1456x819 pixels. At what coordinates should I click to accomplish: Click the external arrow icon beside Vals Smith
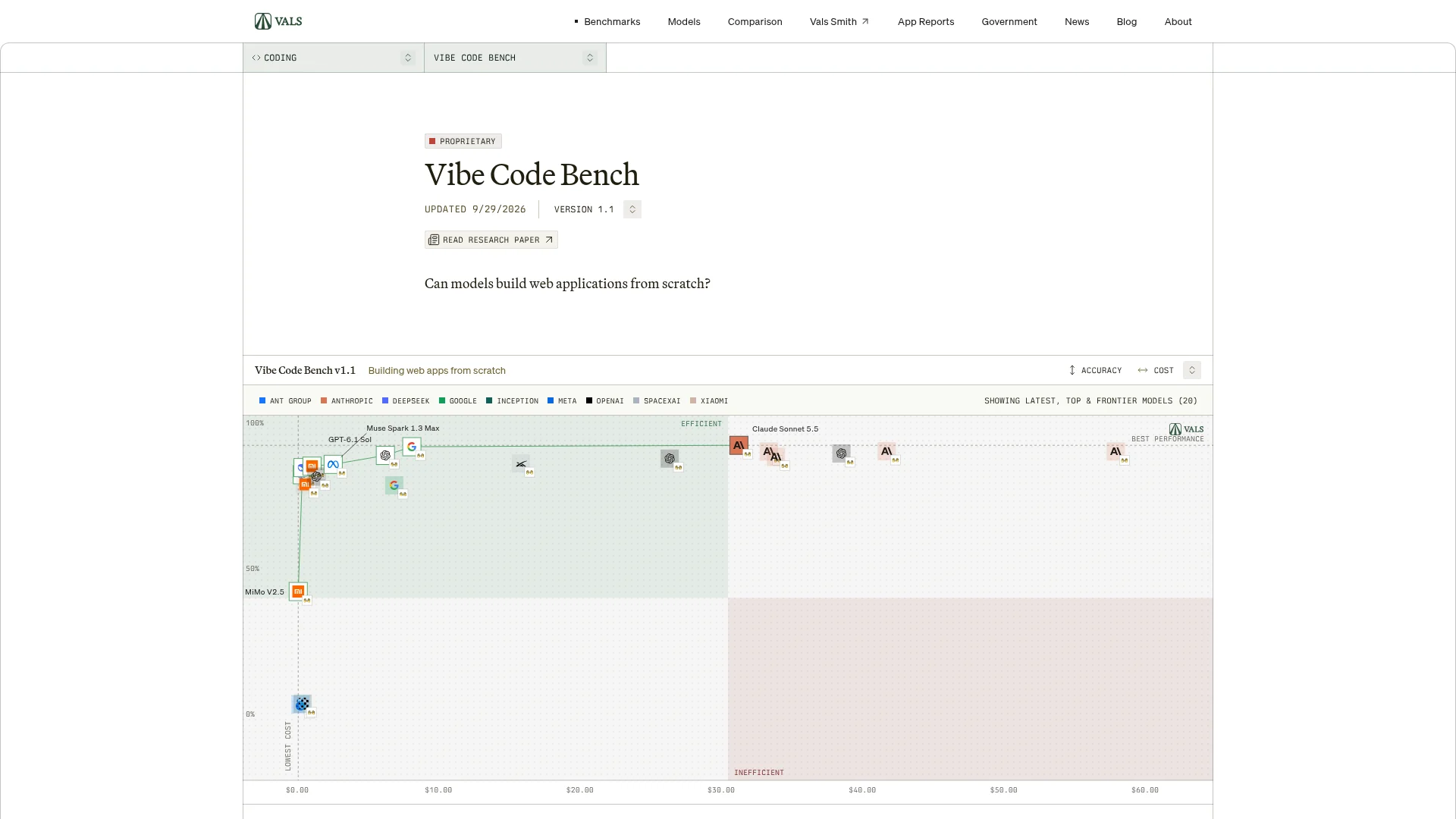coord(865,21)
